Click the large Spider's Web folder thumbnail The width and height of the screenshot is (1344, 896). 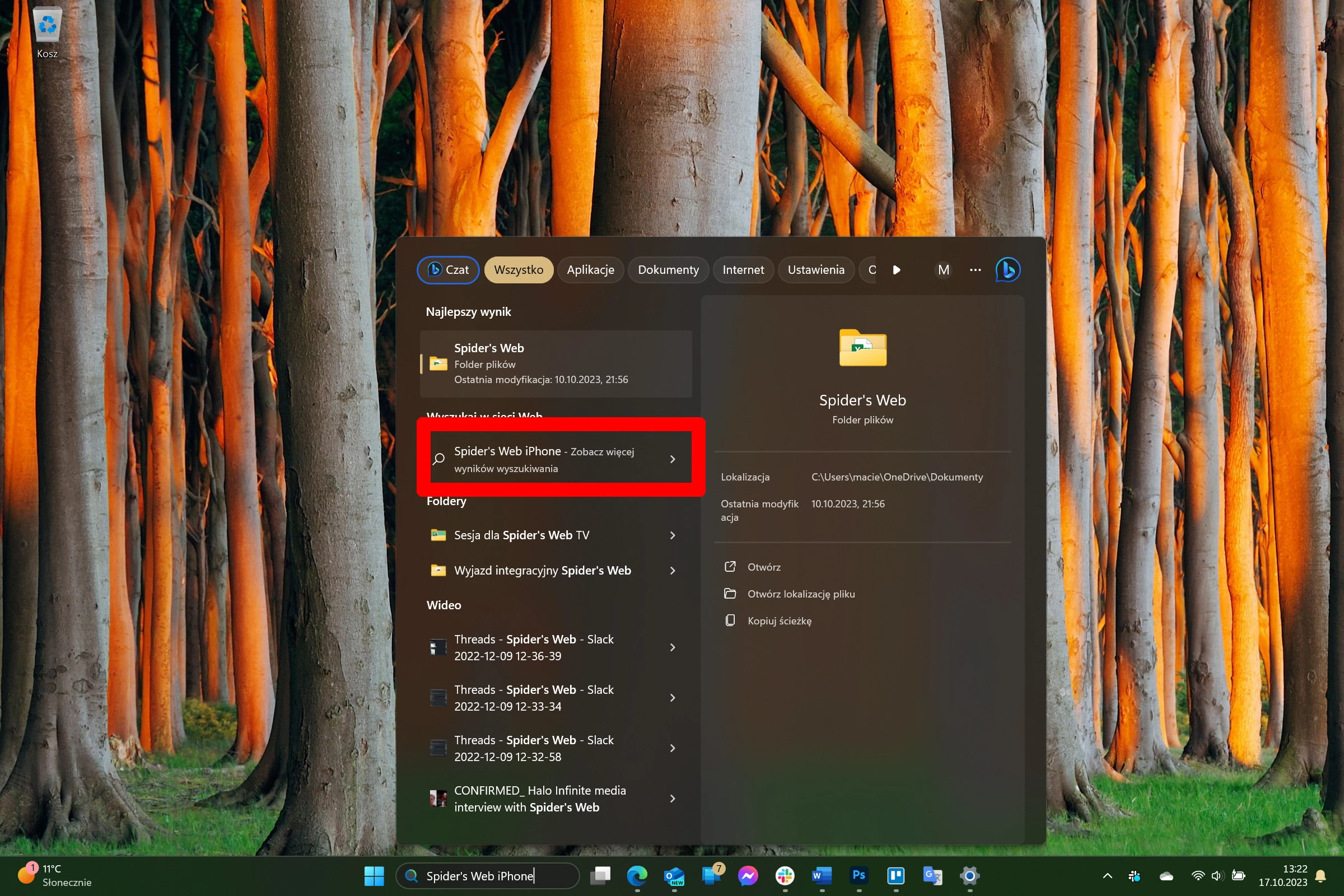coord(863,347)
